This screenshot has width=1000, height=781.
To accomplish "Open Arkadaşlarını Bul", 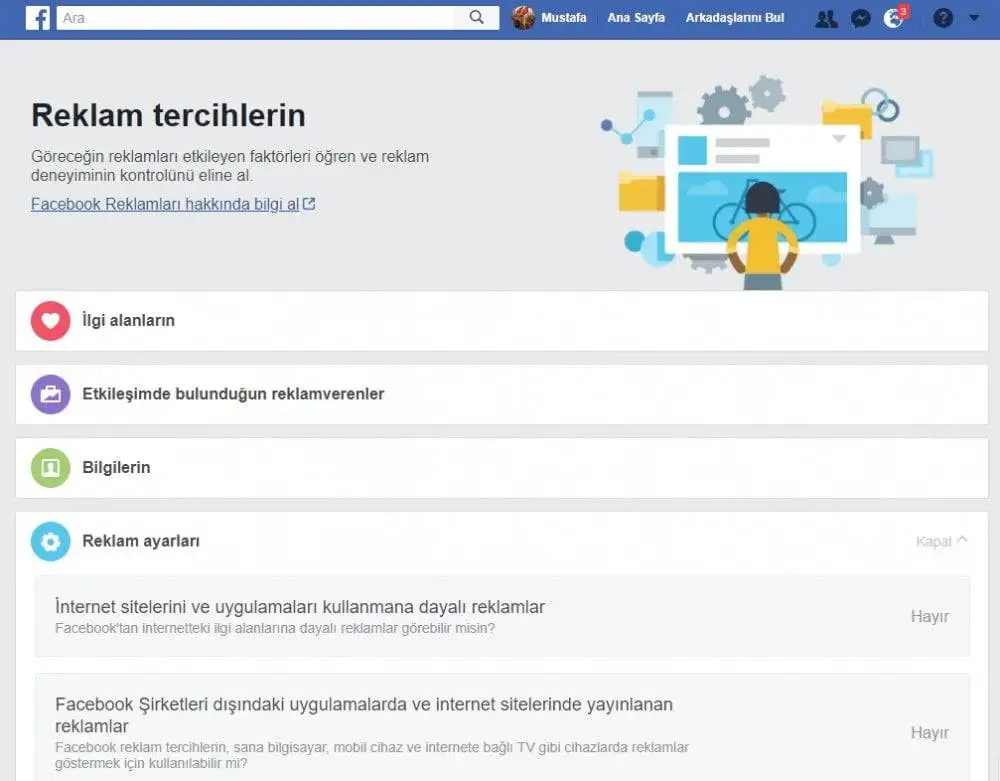I will [x=735, y=18].
